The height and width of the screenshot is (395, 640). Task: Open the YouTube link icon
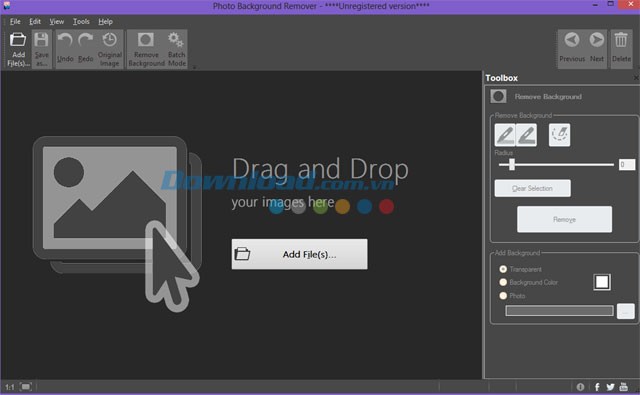pyautogui.click(x=623, y=386)
